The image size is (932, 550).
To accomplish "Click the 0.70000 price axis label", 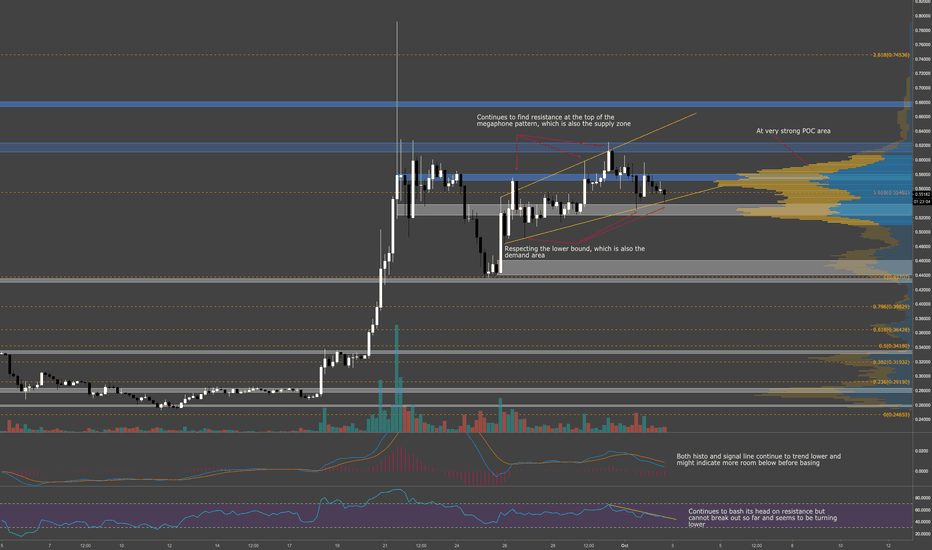I will coord(922,88).
